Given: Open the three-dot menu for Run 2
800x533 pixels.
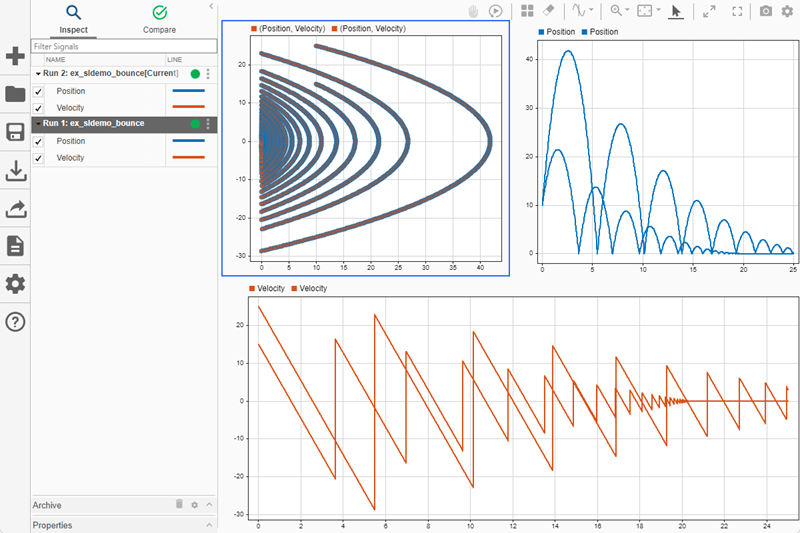Looking at the screenshot, I should pos(208,74).
